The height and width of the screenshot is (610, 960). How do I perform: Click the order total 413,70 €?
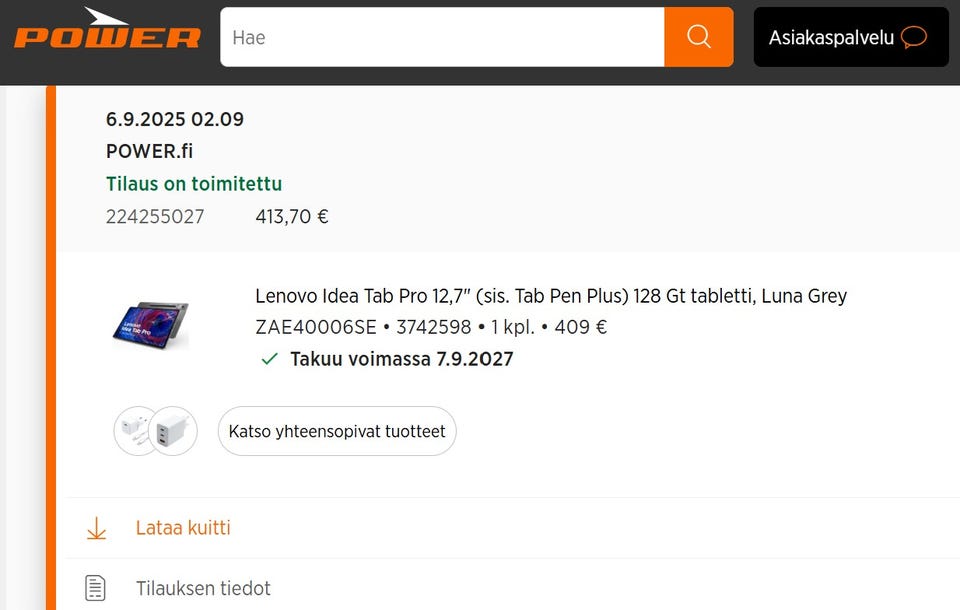pos(292,216)
